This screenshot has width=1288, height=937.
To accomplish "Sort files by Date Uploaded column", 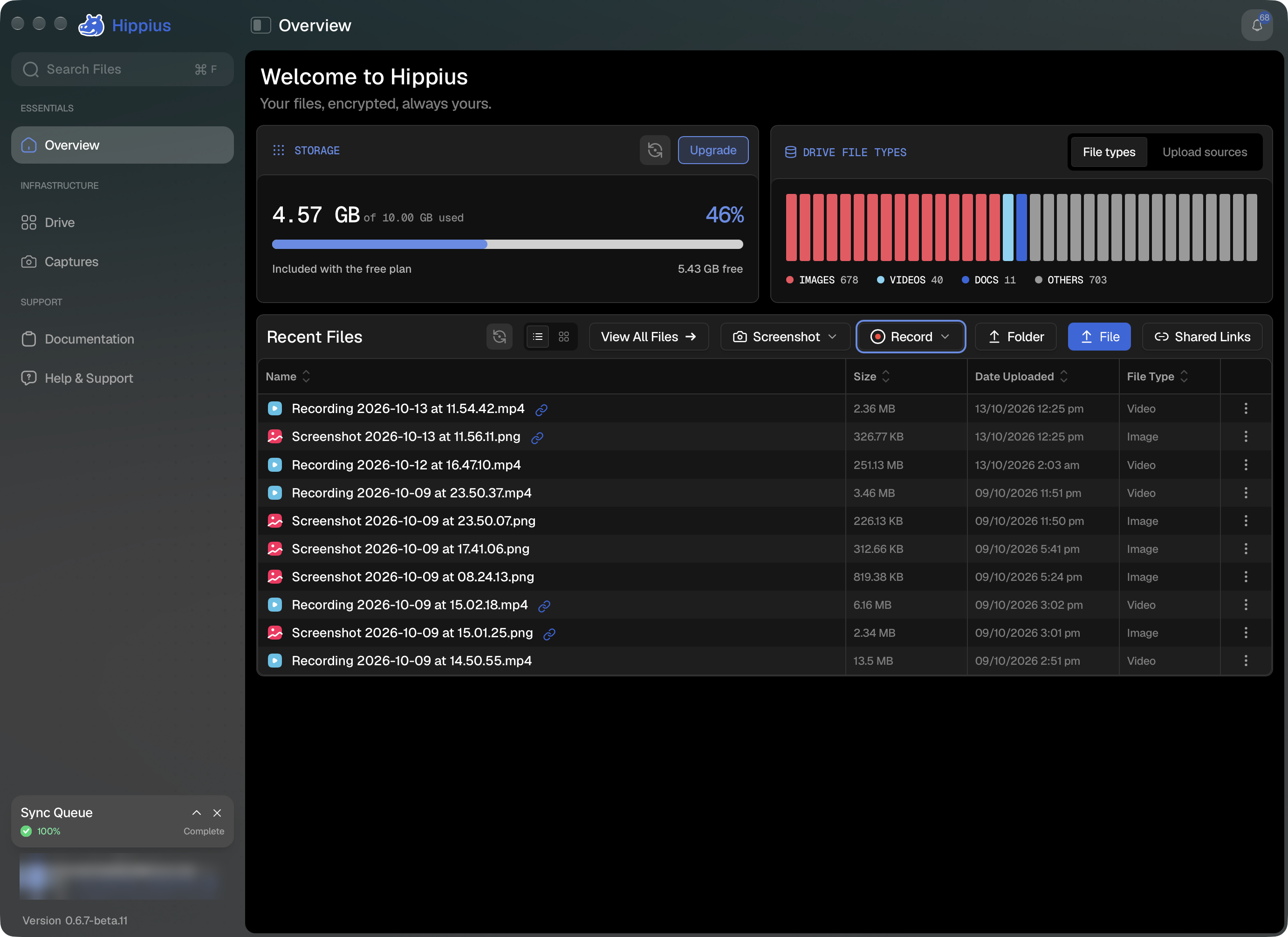I will 1021,377.
